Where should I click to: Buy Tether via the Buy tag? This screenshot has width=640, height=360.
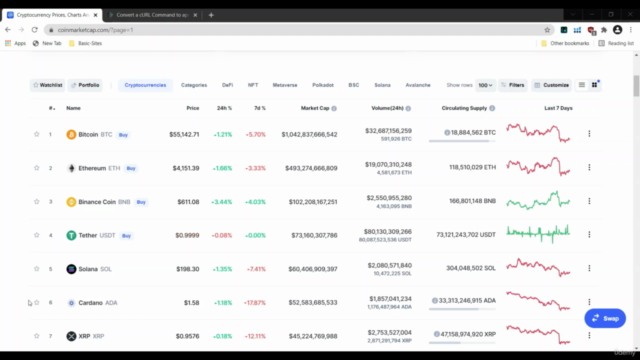click(x=127, y=236)
